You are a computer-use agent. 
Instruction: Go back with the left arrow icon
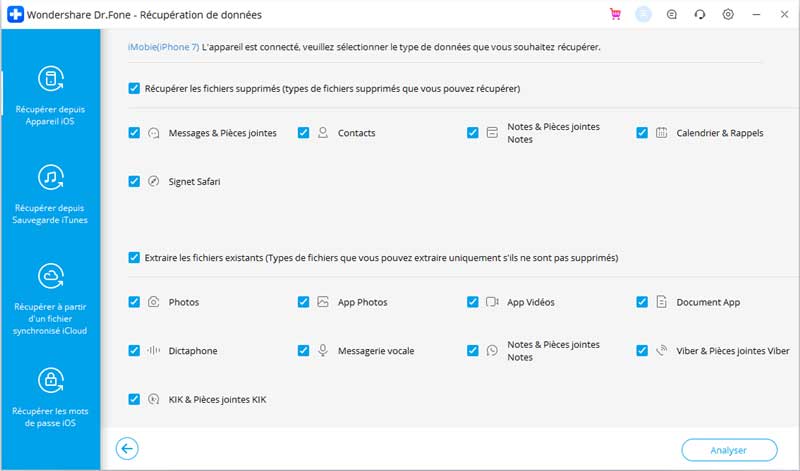tap(127, 449)
